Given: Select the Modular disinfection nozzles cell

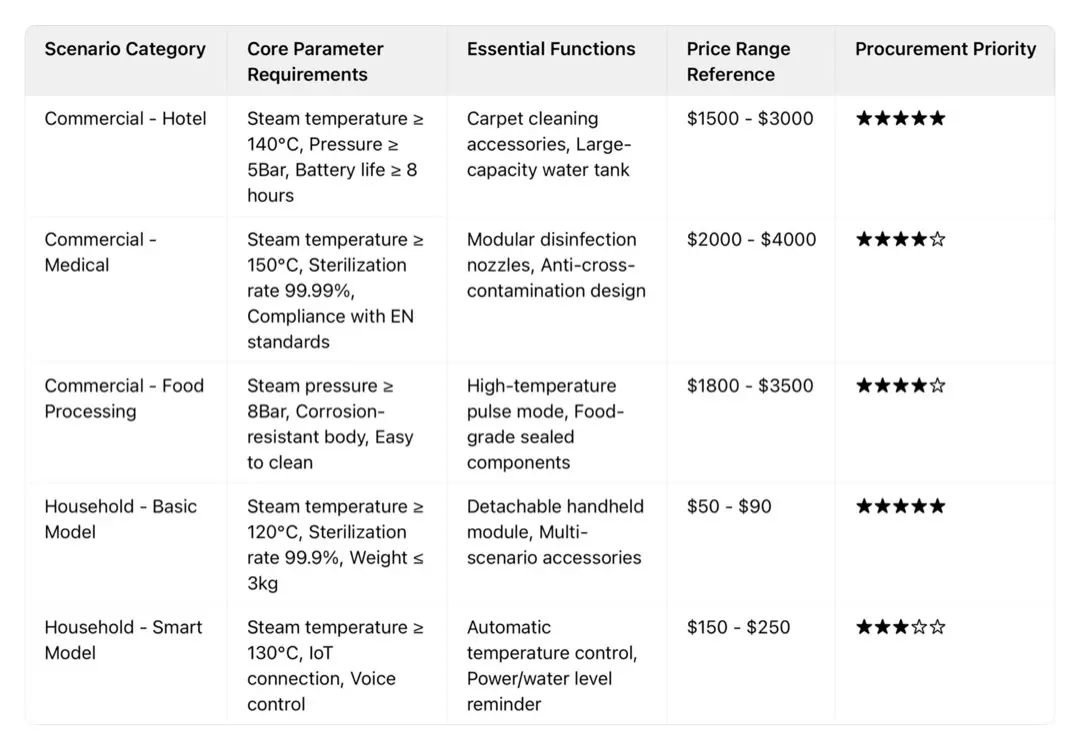Looking at the screenshot, I should pos(556,266).
